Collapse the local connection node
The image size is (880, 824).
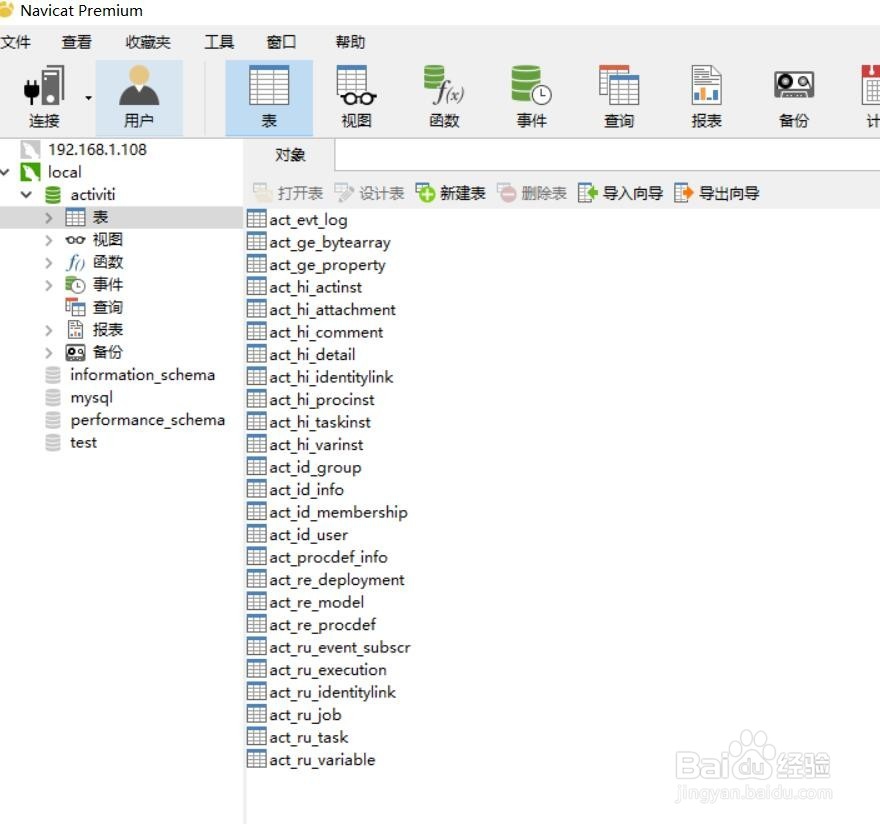(x=5, y=172)
